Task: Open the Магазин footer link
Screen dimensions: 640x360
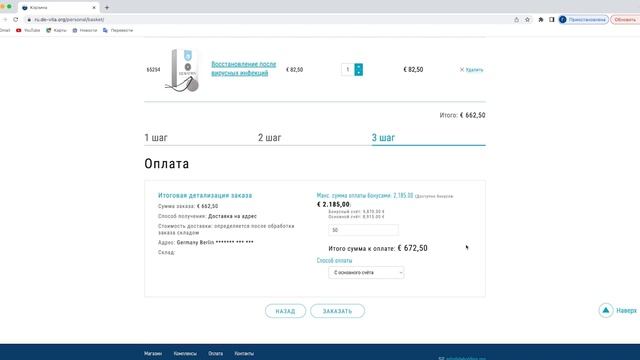Action: 153,353
